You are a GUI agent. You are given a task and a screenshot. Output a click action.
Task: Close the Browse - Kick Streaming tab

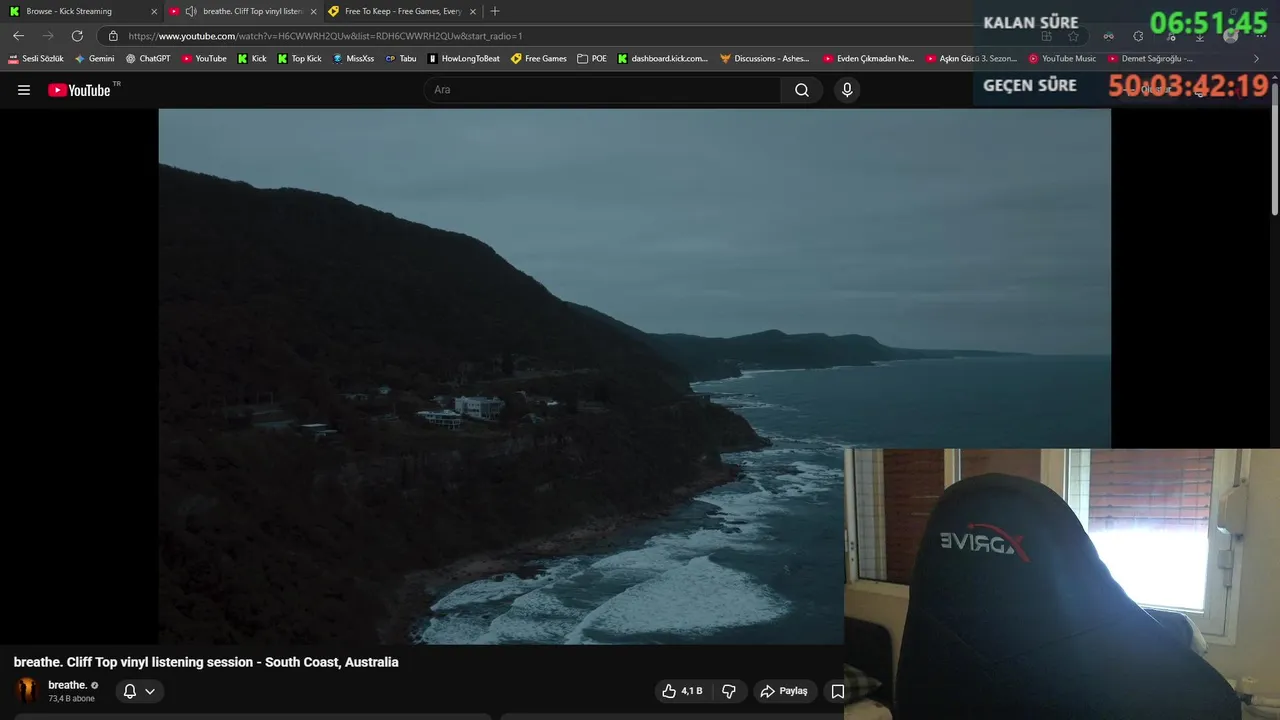click(x=154, y=11)
